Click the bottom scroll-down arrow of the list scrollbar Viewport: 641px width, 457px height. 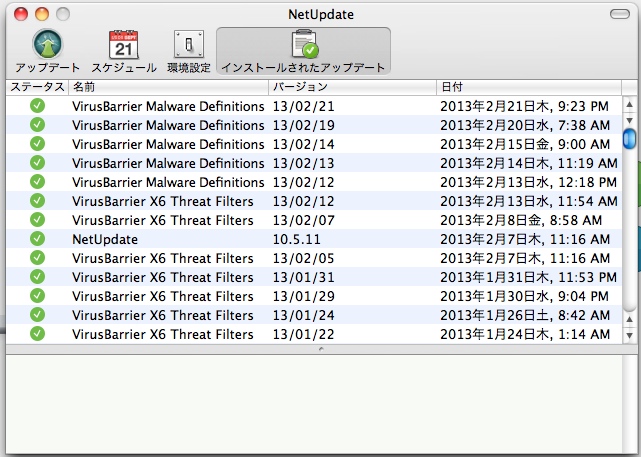[630, 335]
